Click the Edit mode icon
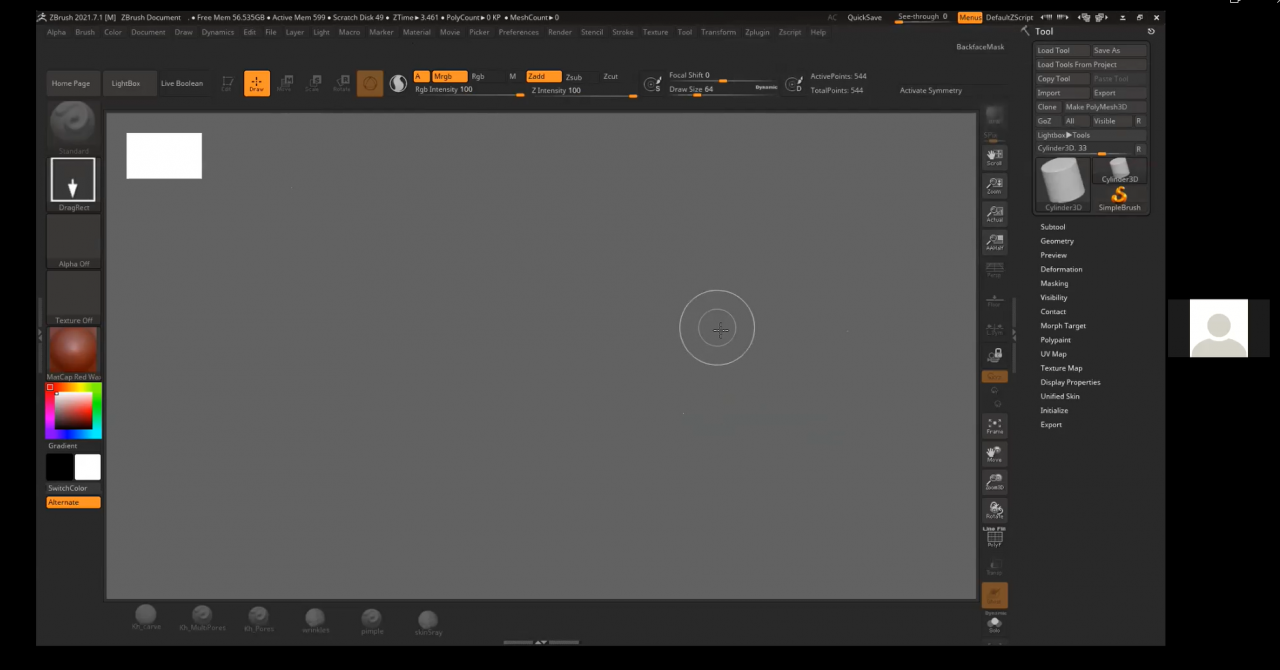The image size is (1280, 670). click(x=227, y=84)
